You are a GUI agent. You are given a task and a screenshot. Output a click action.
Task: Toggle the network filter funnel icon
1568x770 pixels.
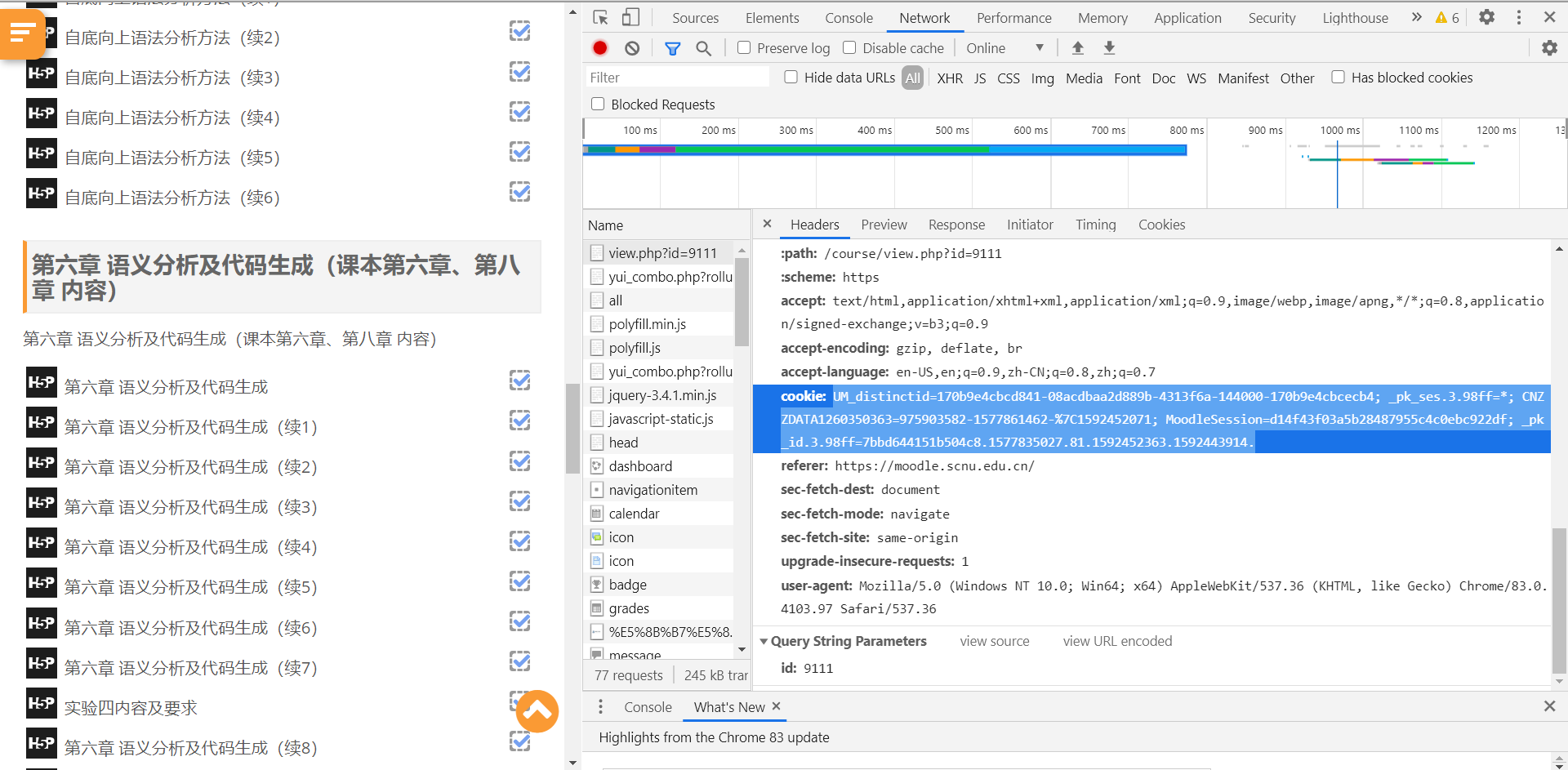672,48
